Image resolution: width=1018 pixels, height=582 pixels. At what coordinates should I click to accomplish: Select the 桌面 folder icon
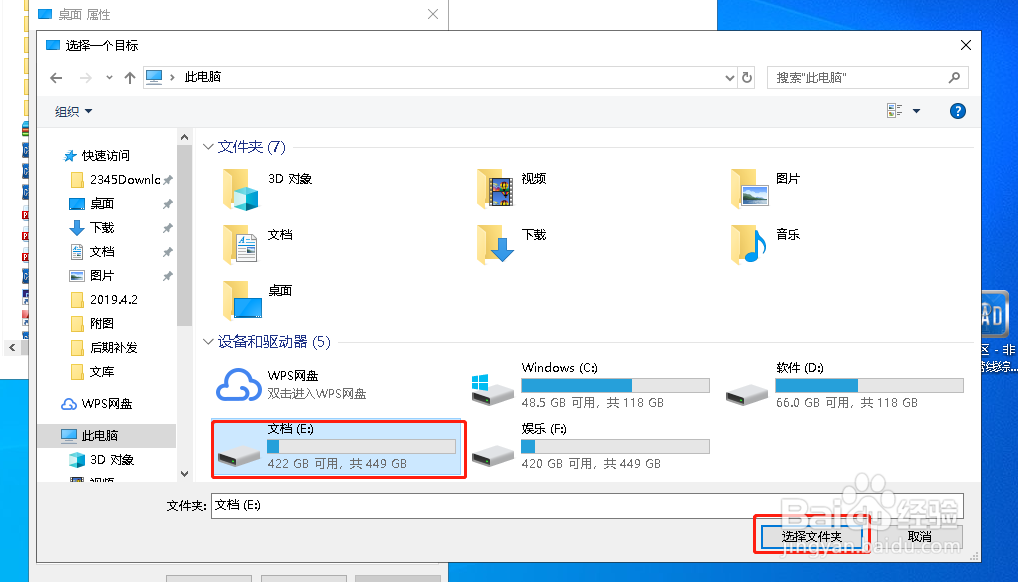tap(242, 300)
